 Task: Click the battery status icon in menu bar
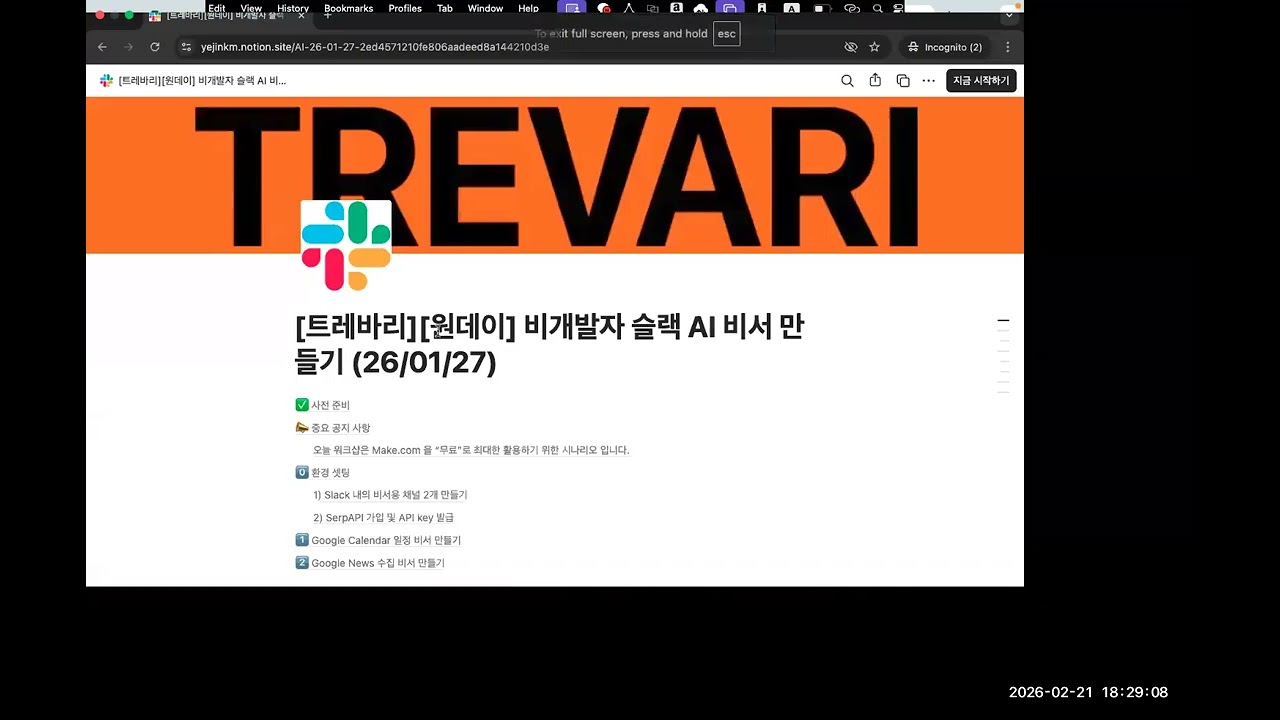[x=821, y=8]
